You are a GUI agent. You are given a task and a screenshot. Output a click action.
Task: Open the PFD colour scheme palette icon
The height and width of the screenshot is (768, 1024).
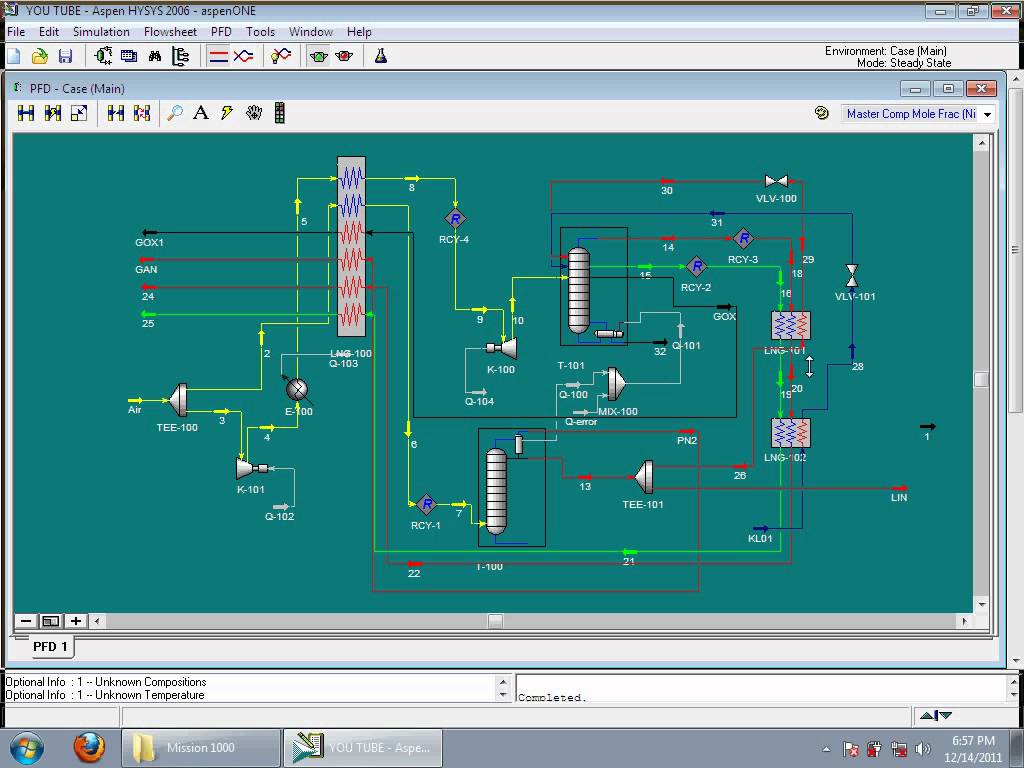point(822,113)
